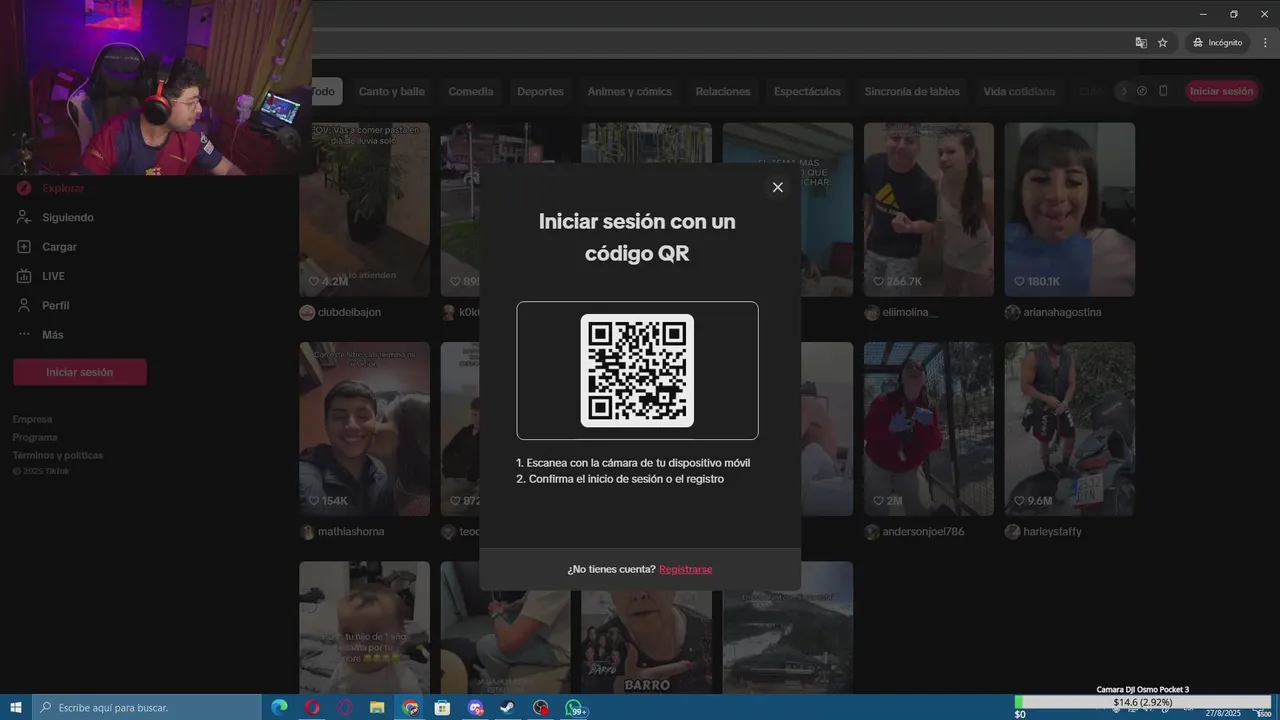Open the baby video in bottom row
The width and height of the screenshot is (1280, 720).
point(364,627)
